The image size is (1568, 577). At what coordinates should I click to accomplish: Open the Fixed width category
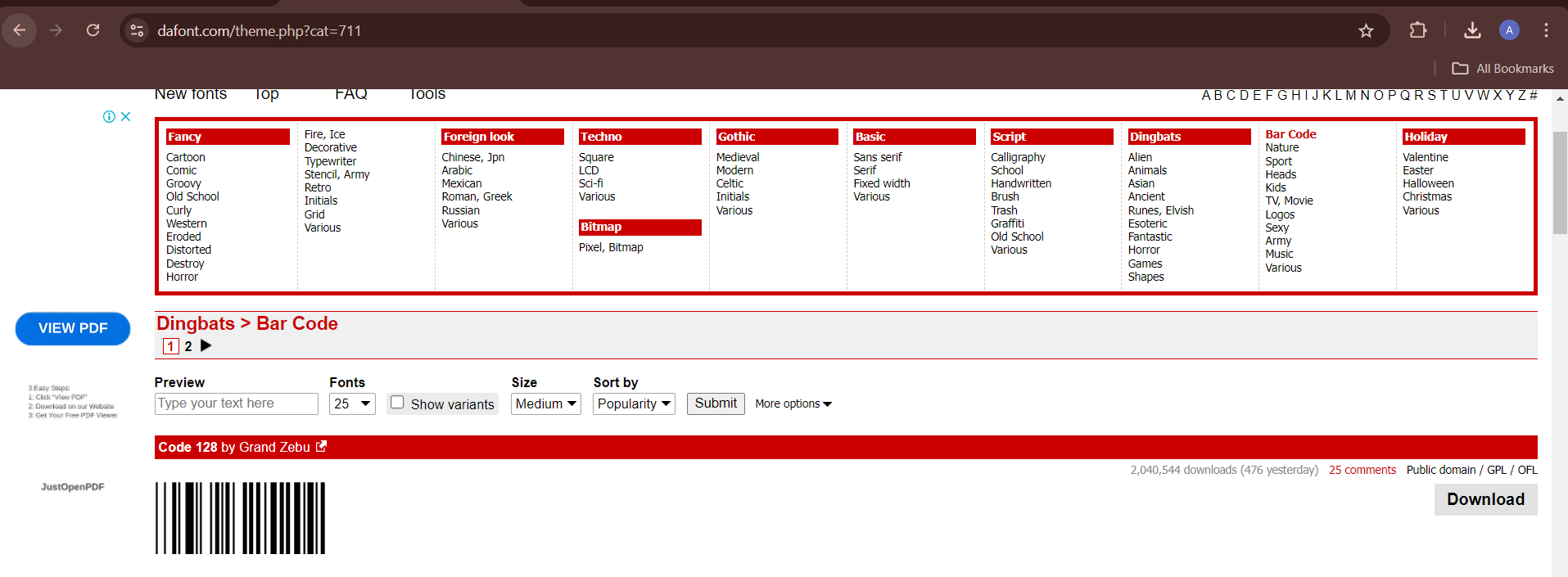[x=881, y=183]
